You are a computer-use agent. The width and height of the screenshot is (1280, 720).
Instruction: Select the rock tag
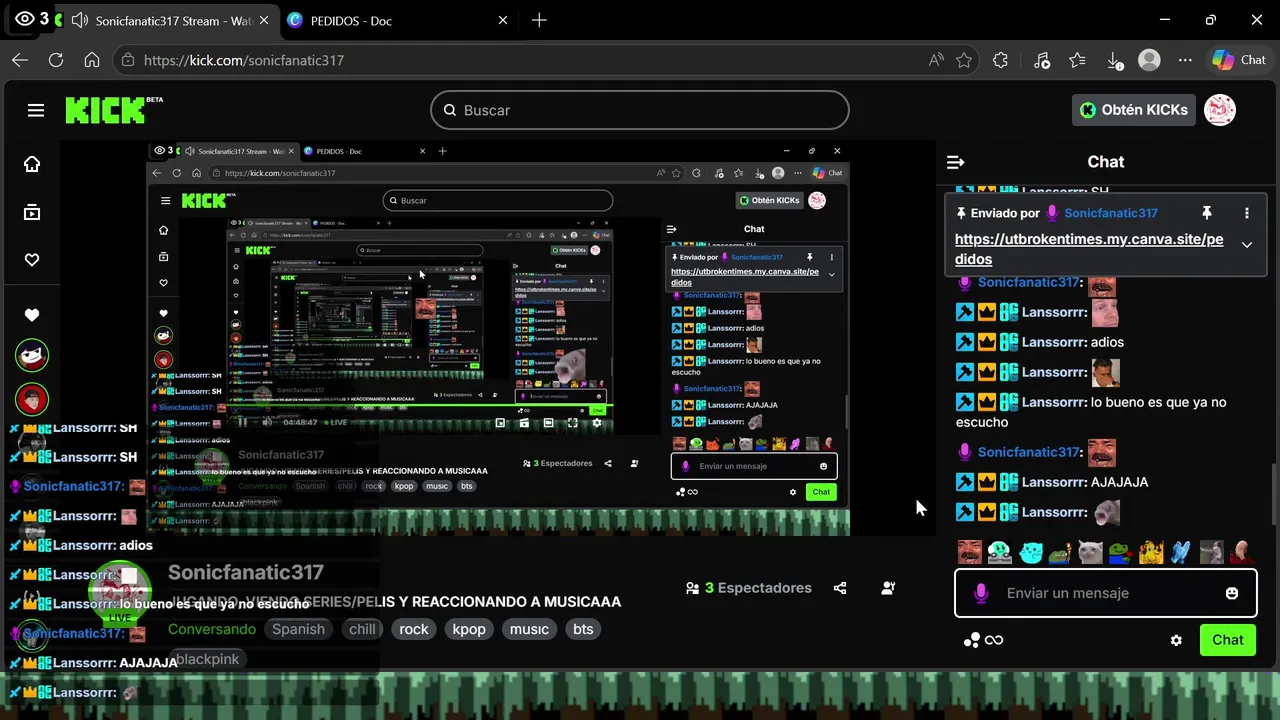[x=414, y=629]
